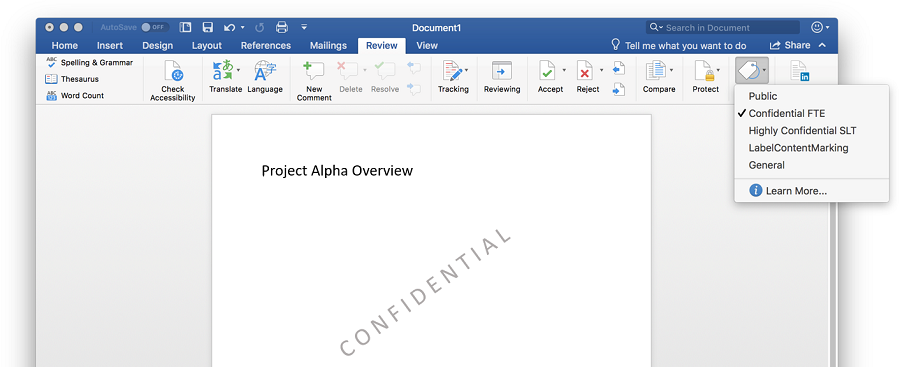Image resolution: width=900 pixels, height=367 pixels.
Task: Open the Customize Quick Access Toolbar arrow
Action: (304, 27)
